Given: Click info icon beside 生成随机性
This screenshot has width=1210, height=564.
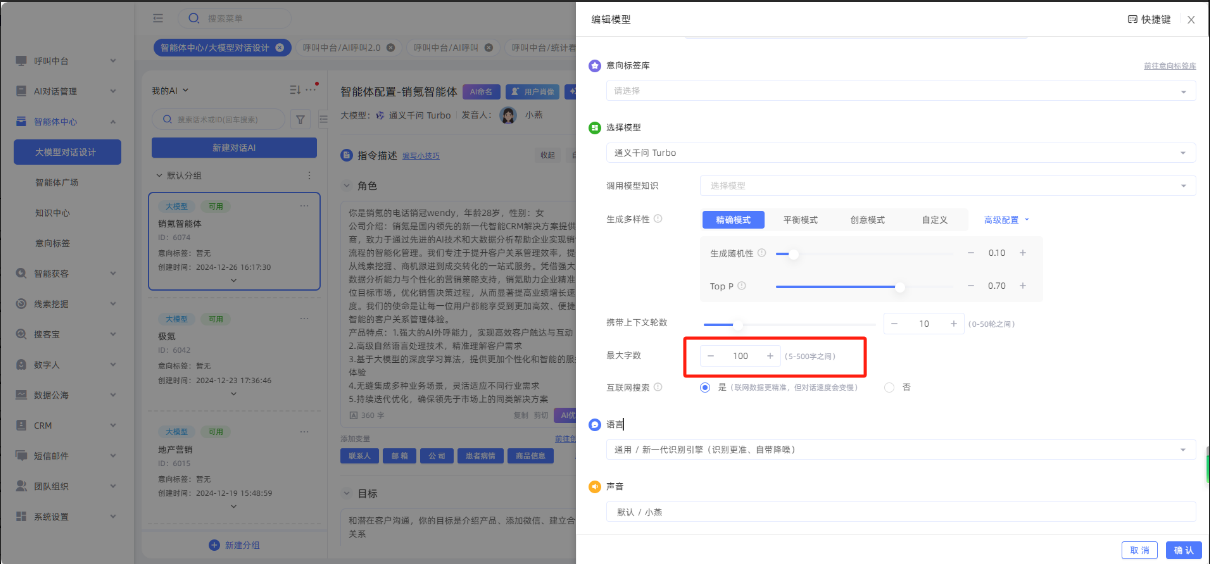Looking at the screenshot, I should coord(761,253).
